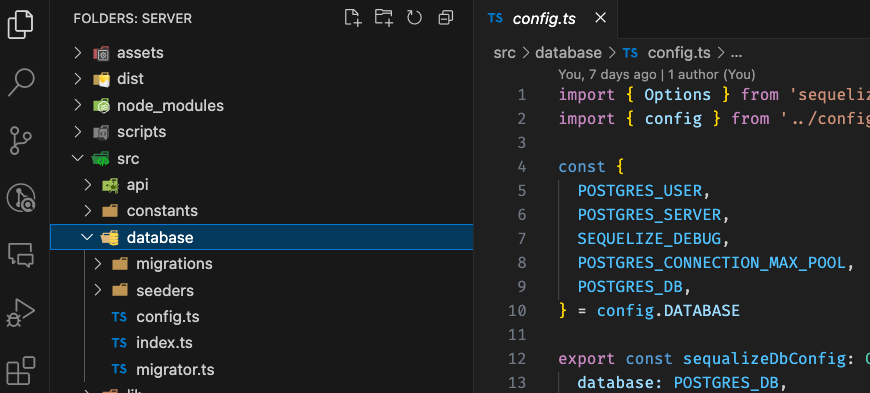Click POSTGRES_CONNECTION_MAX_POOL on line 8
Viewport: 870px width, 393px height.
[x=712, y=263]
